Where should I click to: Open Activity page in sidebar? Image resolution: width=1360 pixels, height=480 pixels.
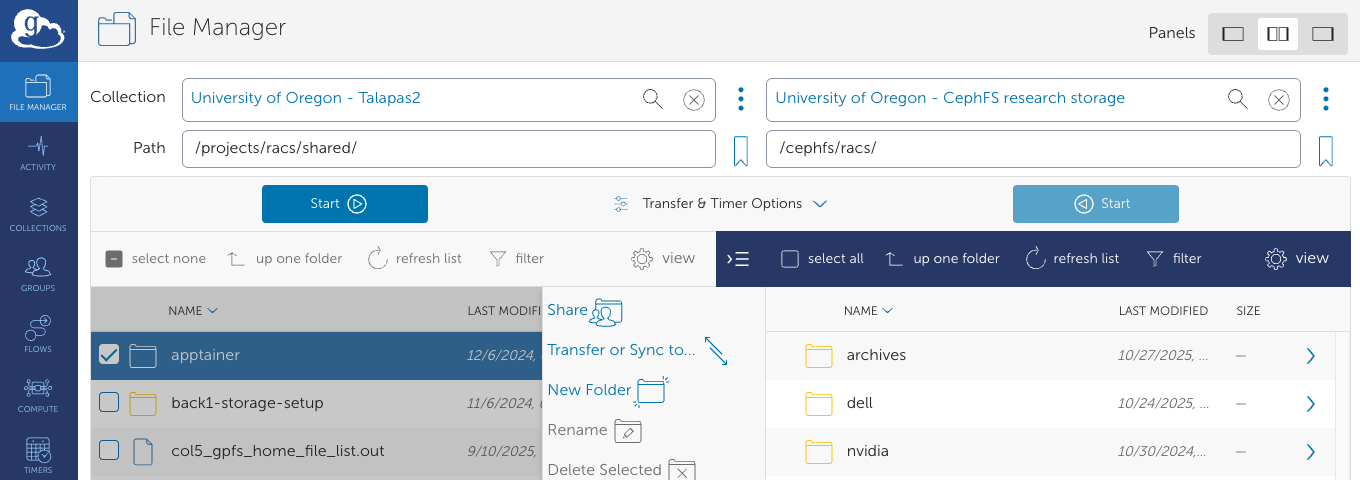pyautogui.click(x=38, y=153)
